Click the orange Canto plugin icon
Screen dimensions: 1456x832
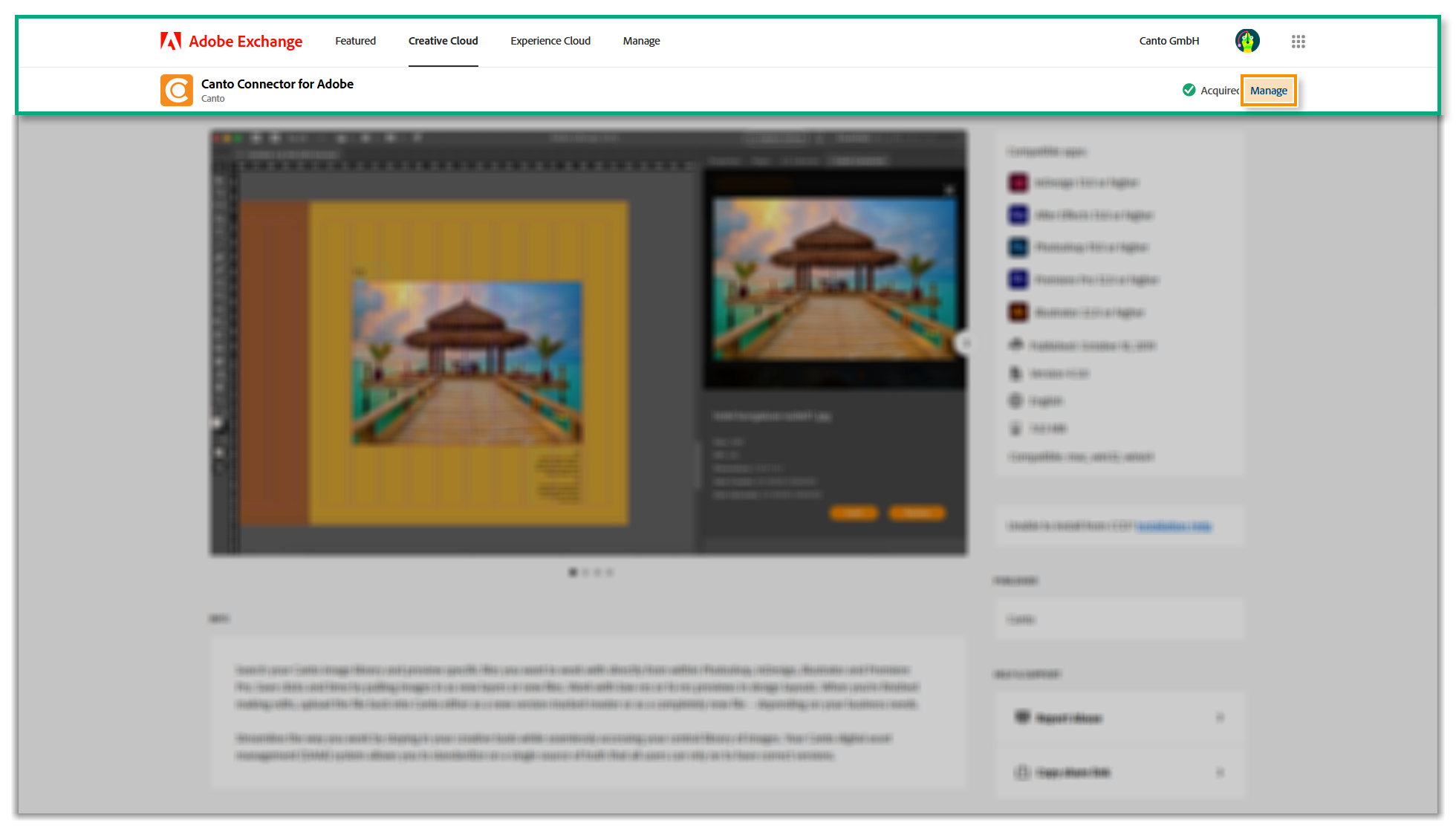click(177, 91)
